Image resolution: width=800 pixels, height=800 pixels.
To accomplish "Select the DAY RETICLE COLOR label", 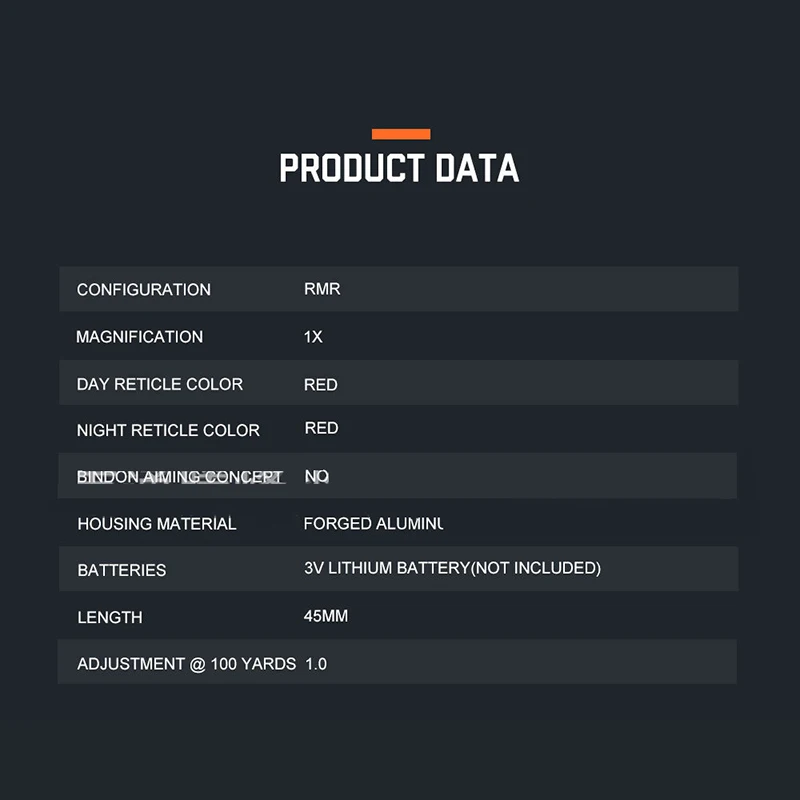I will pyautogui.click(x=160, y=384).
